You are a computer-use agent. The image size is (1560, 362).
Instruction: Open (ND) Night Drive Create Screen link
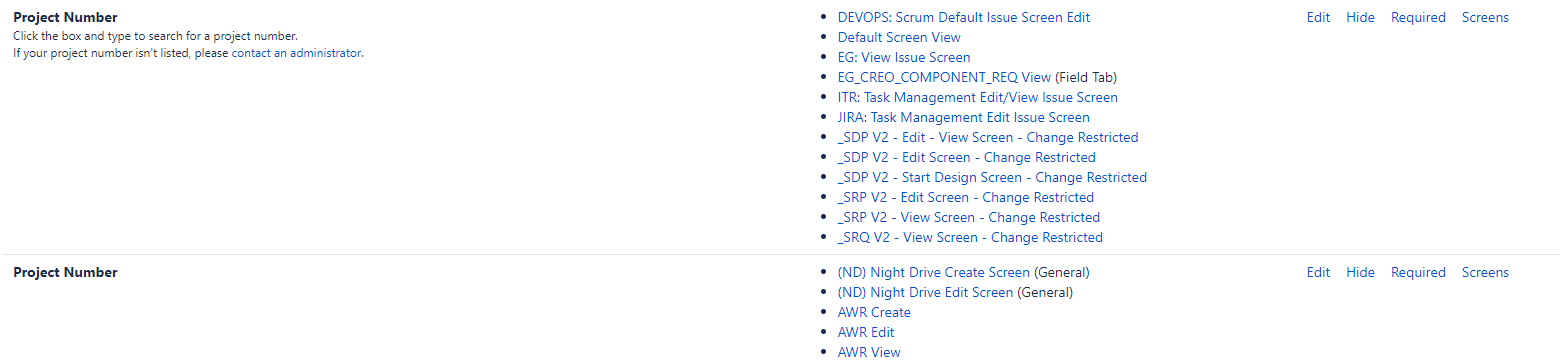[x=934, y=272]
